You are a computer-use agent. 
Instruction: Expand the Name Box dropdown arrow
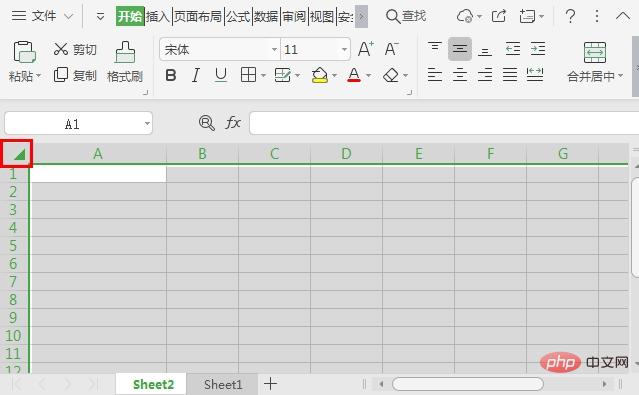(147, 123)
